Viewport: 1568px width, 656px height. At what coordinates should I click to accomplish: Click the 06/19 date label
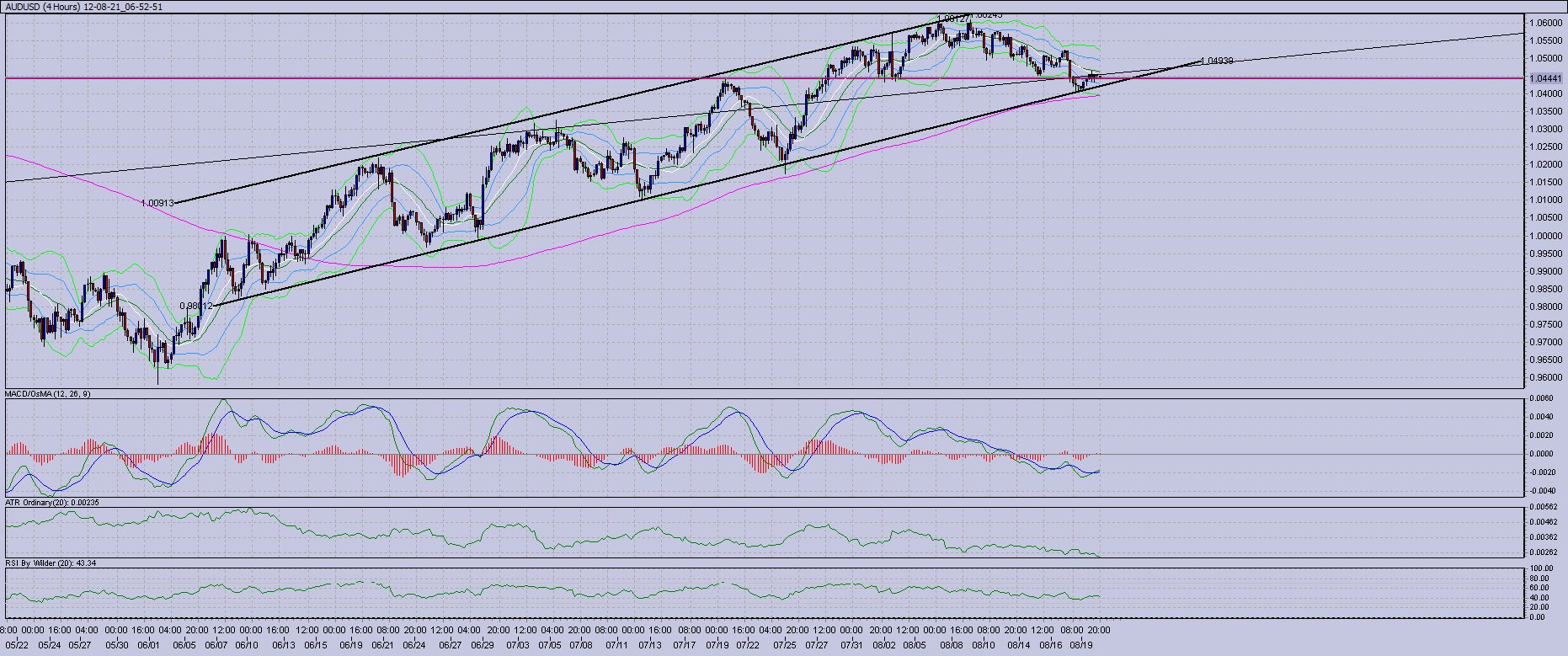(350, 645)
